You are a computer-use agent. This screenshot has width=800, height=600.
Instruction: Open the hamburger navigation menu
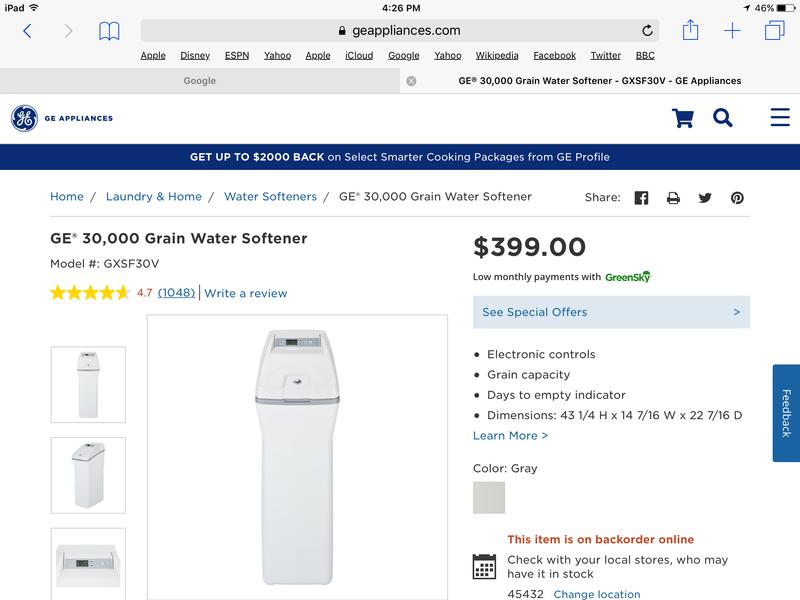click(x=780, y=118)
